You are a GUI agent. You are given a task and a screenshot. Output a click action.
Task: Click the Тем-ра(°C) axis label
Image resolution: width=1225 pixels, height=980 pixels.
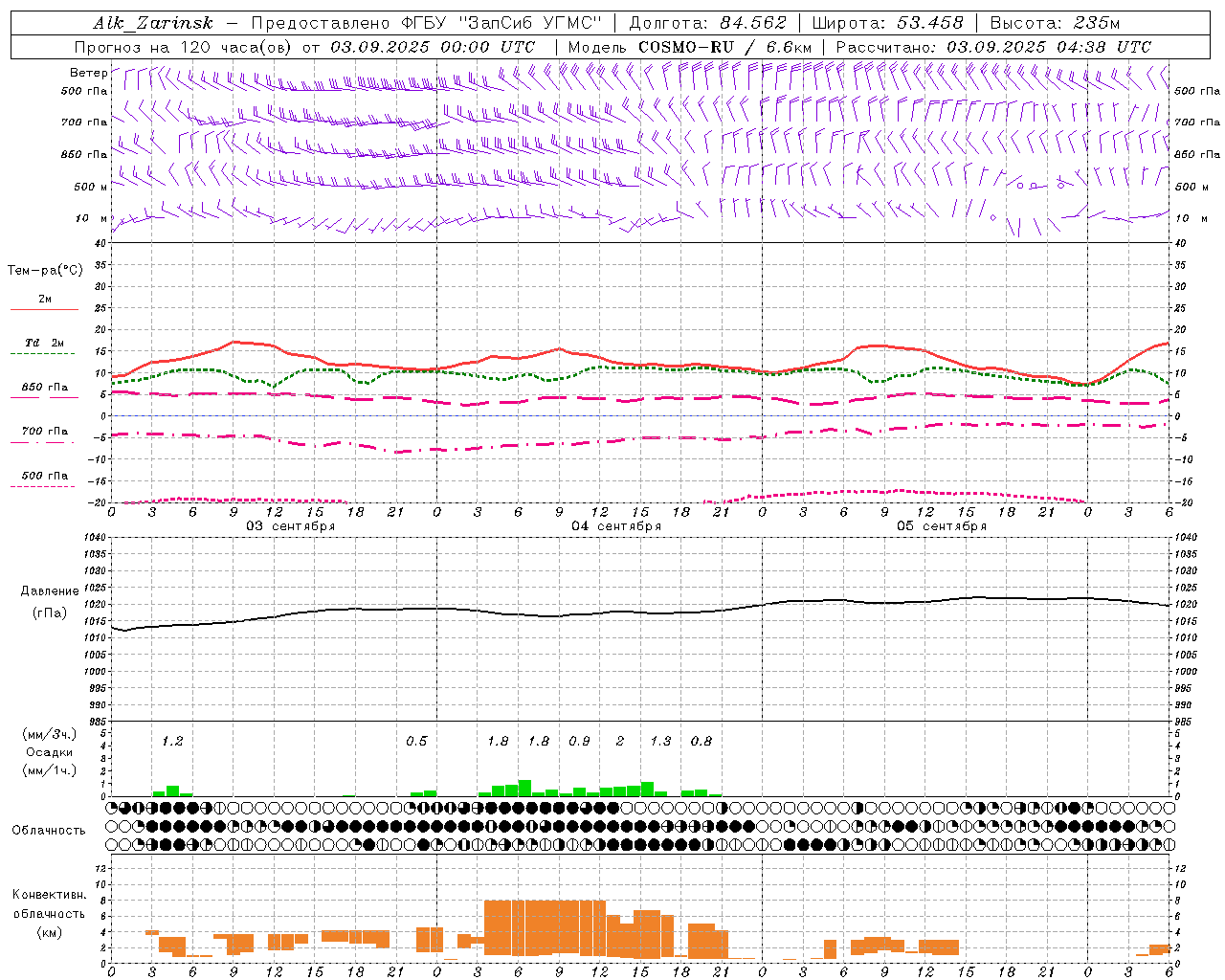click(45, 271)
